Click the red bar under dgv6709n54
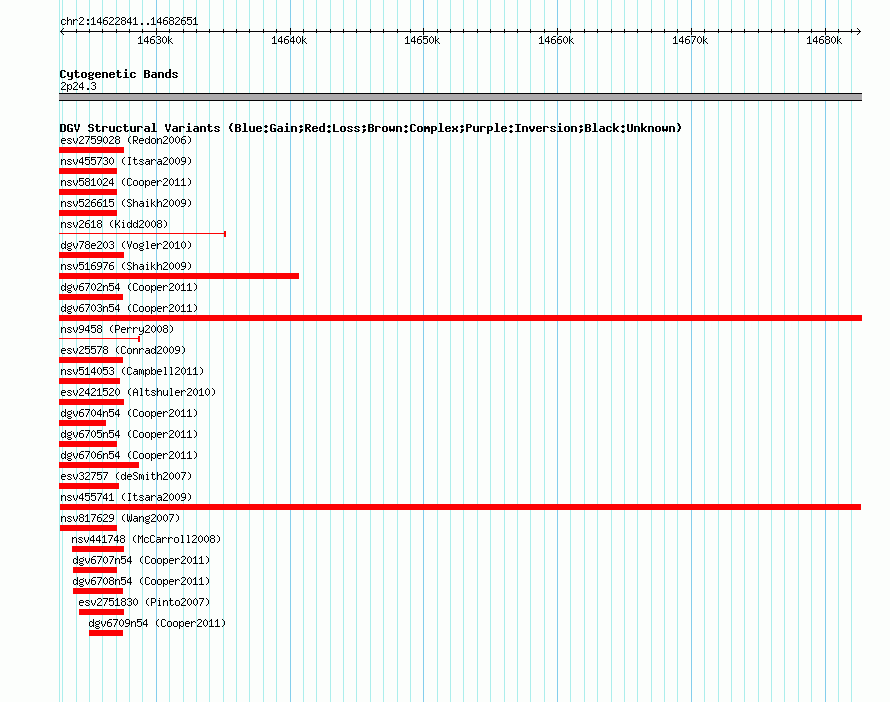This screenshot has width=890, height=702. [106, 633]
